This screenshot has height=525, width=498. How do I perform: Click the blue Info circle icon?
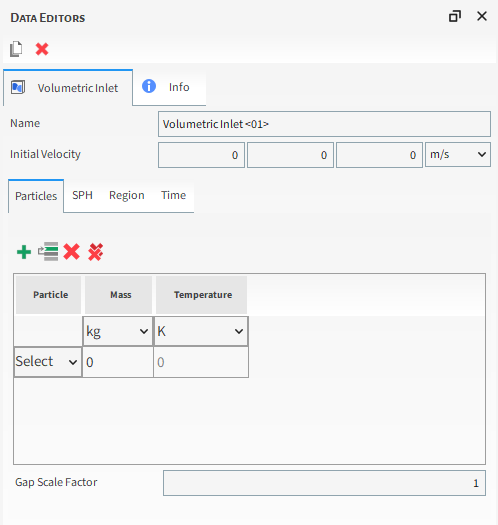coord(149,86)
